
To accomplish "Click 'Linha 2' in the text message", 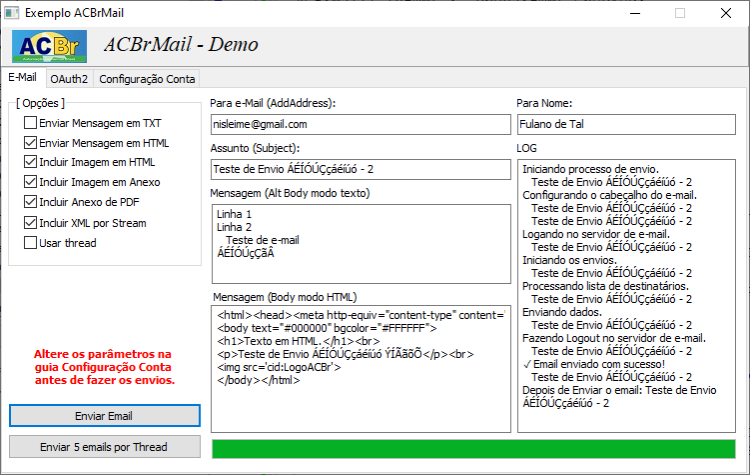I will click(x=234, y=227).
